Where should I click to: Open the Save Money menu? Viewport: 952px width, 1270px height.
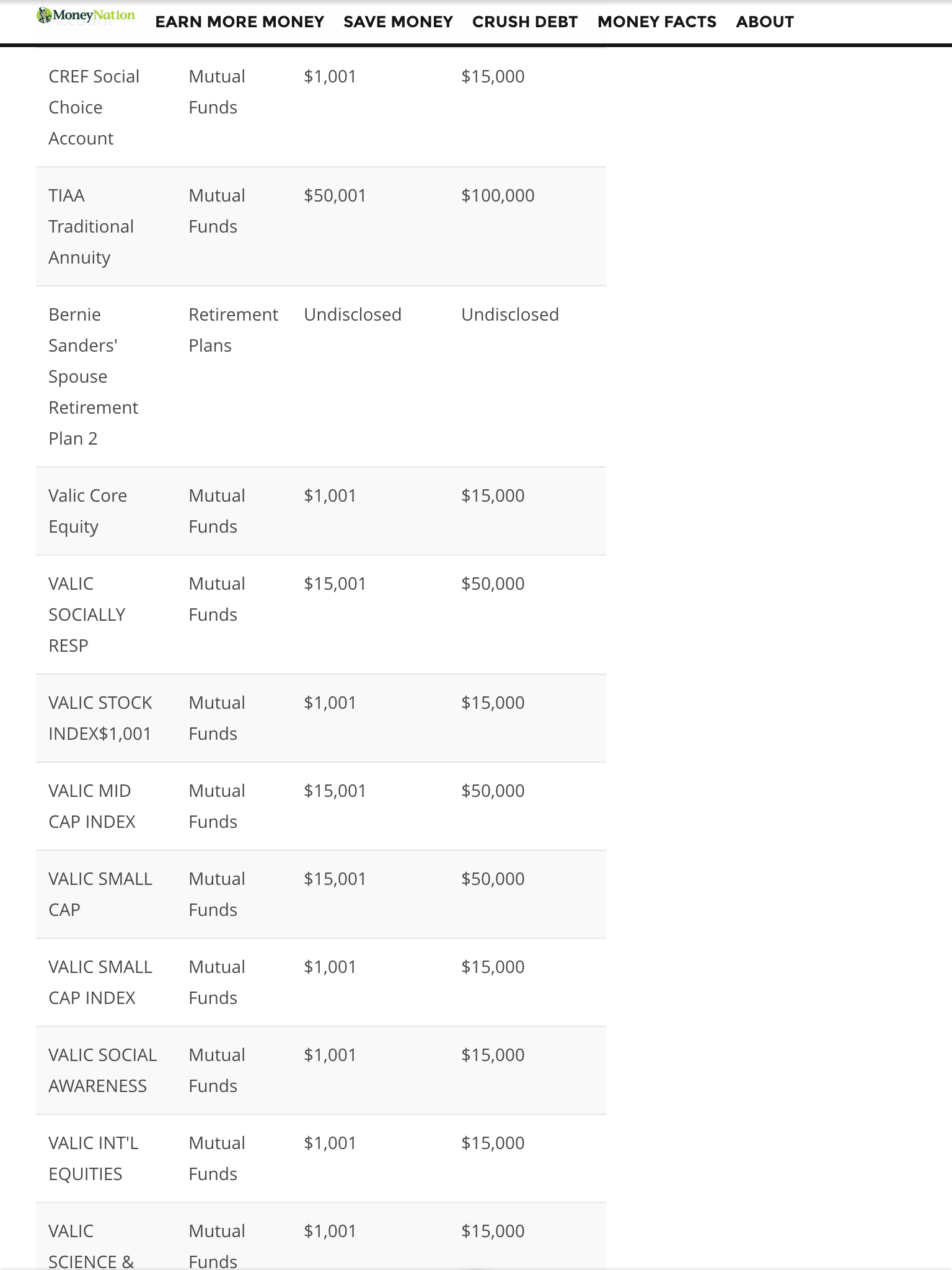[398, 22]
